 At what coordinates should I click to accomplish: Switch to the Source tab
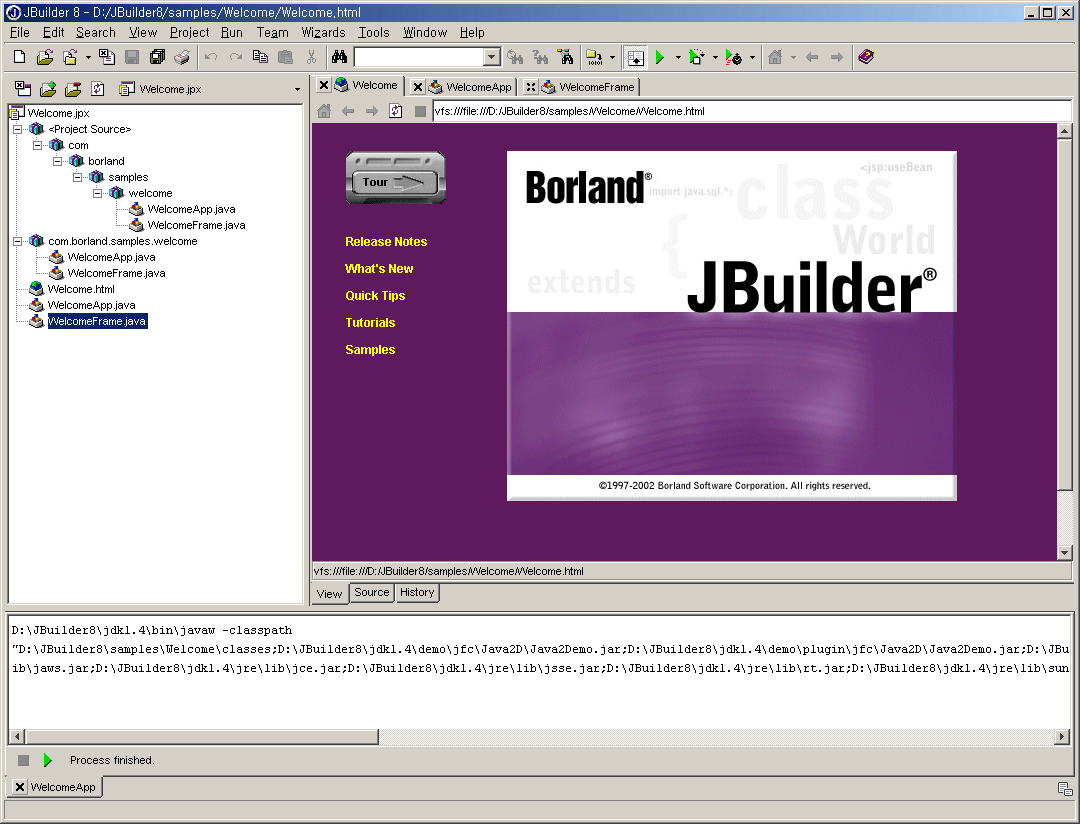[371, 592]
